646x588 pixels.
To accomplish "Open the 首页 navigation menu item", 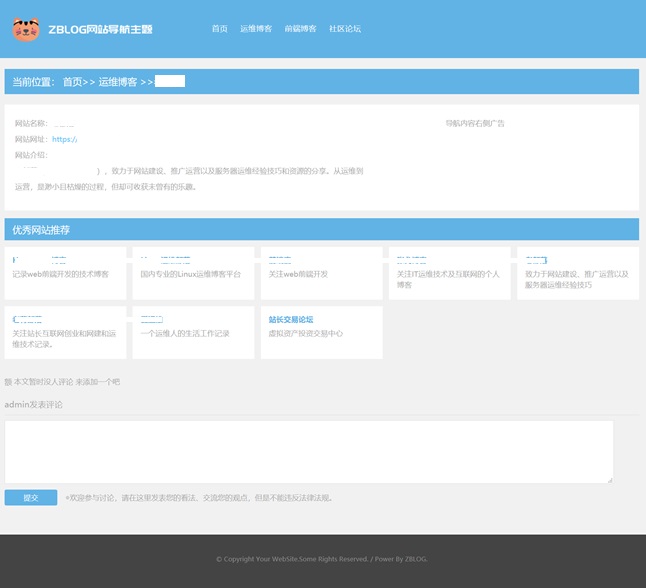I will pos(219,29).
